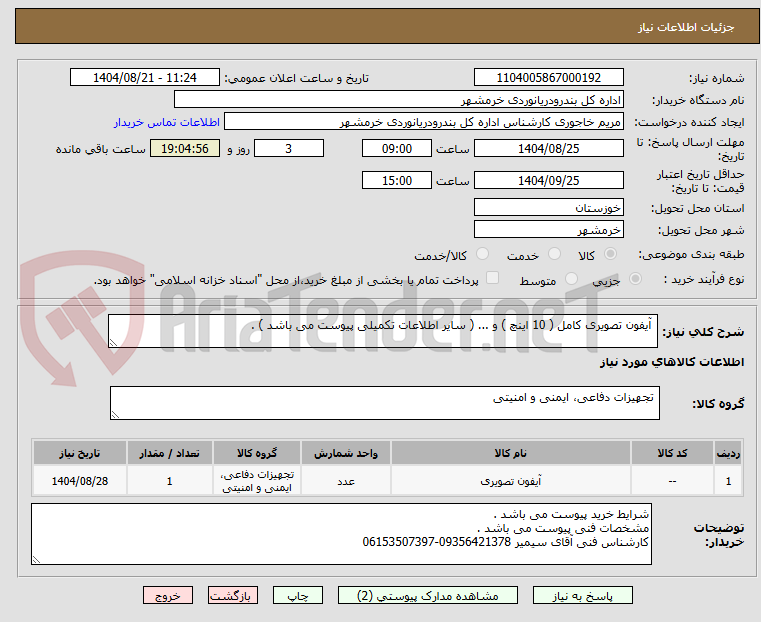Click the بازگشت back button
This screenshot has width=761, height=622.
(232, 595)
